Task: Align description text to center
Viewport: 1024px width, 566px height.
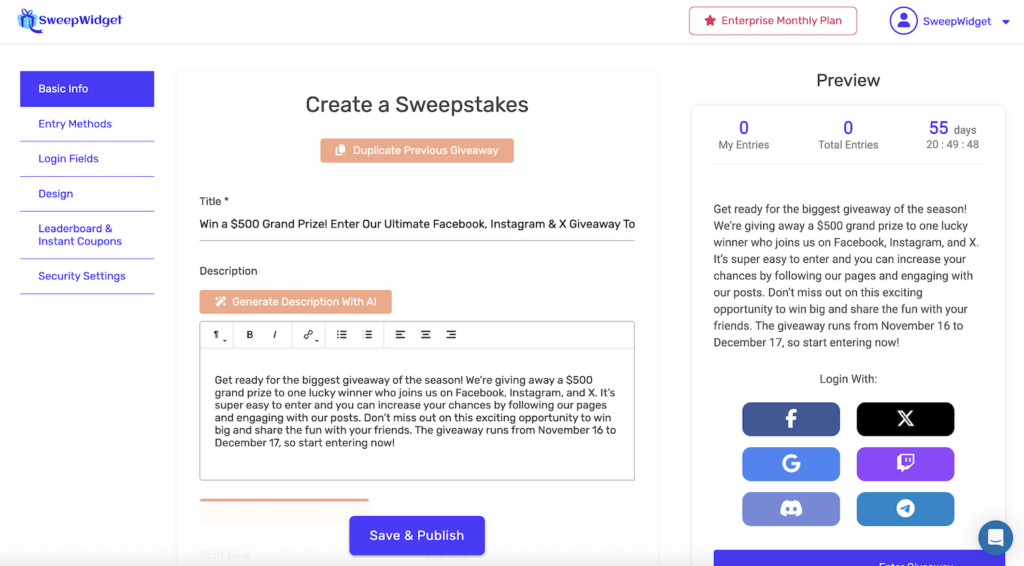Action: pyautogui.click(x=426, y=335)
